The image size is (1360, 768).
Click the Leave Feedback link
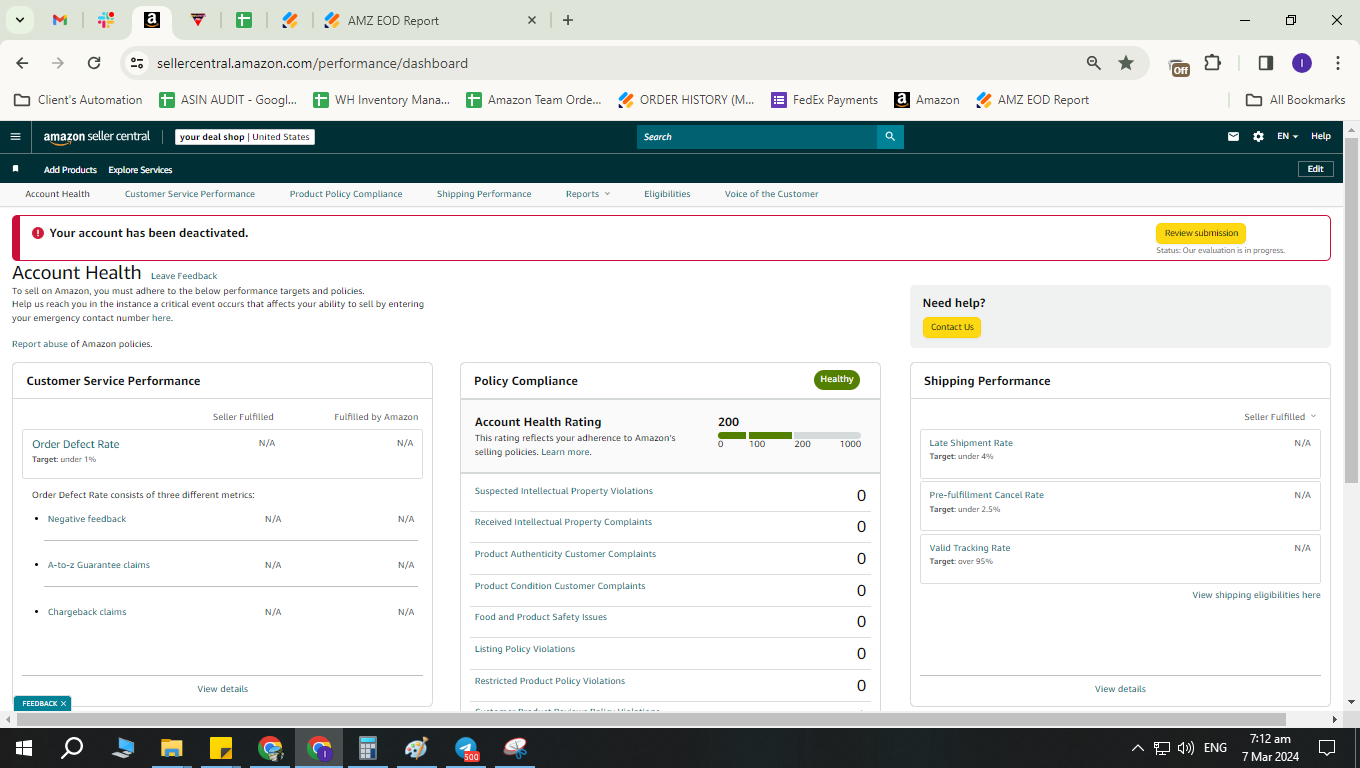tap(184, 276)
